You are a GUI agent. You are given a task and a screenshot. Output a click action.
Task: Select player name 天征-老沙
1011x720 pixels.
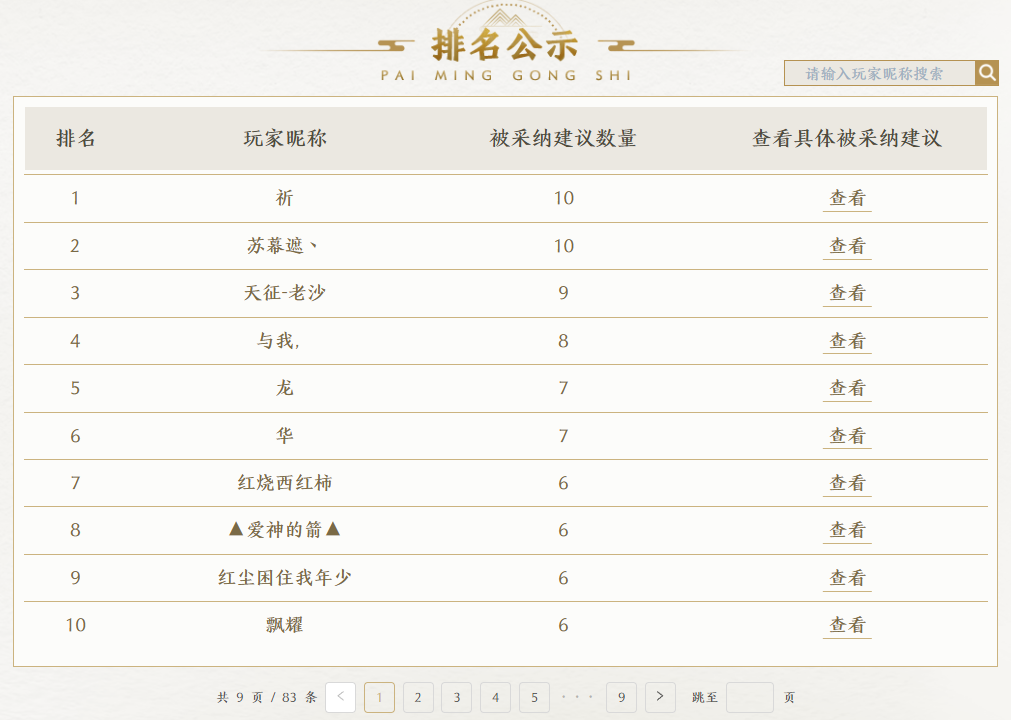284,293
